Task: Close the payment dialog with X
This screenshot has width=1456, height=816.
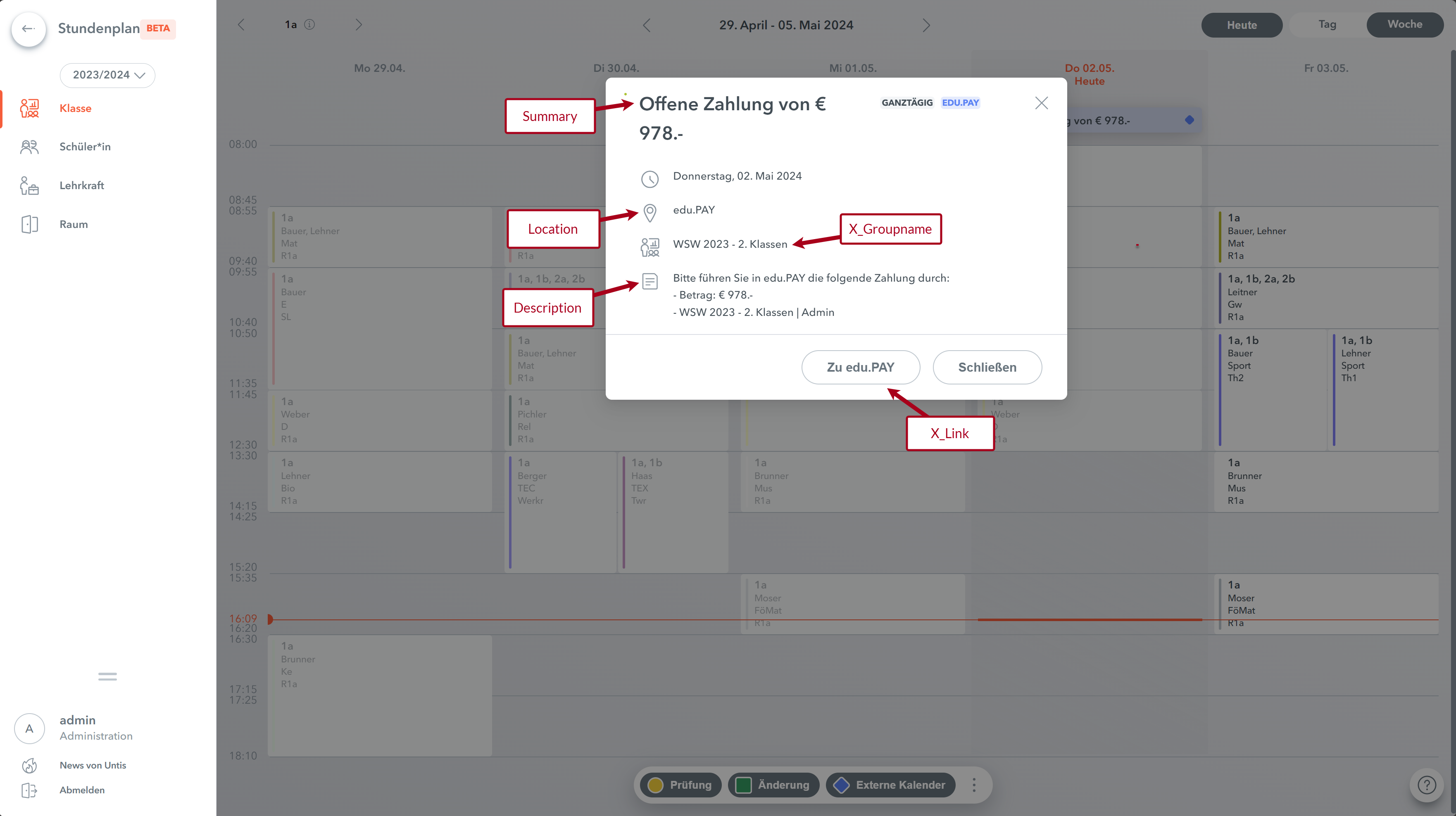Action: coord(1041,103)
